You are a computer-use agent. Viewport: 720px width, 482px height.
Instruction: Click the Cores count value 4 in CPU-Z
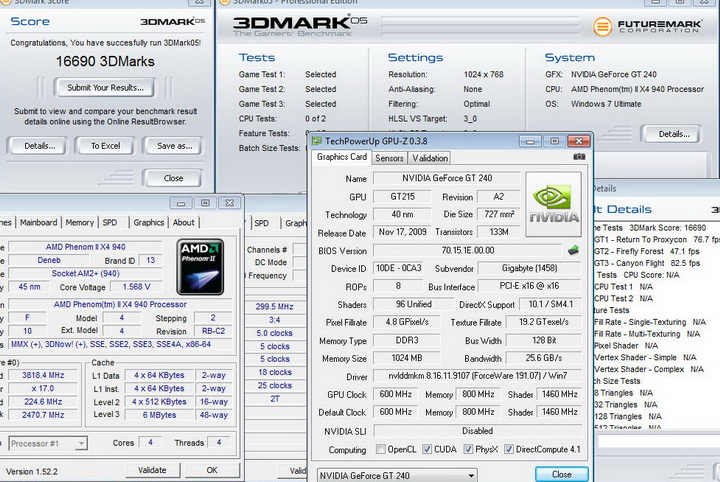(150, 442)
